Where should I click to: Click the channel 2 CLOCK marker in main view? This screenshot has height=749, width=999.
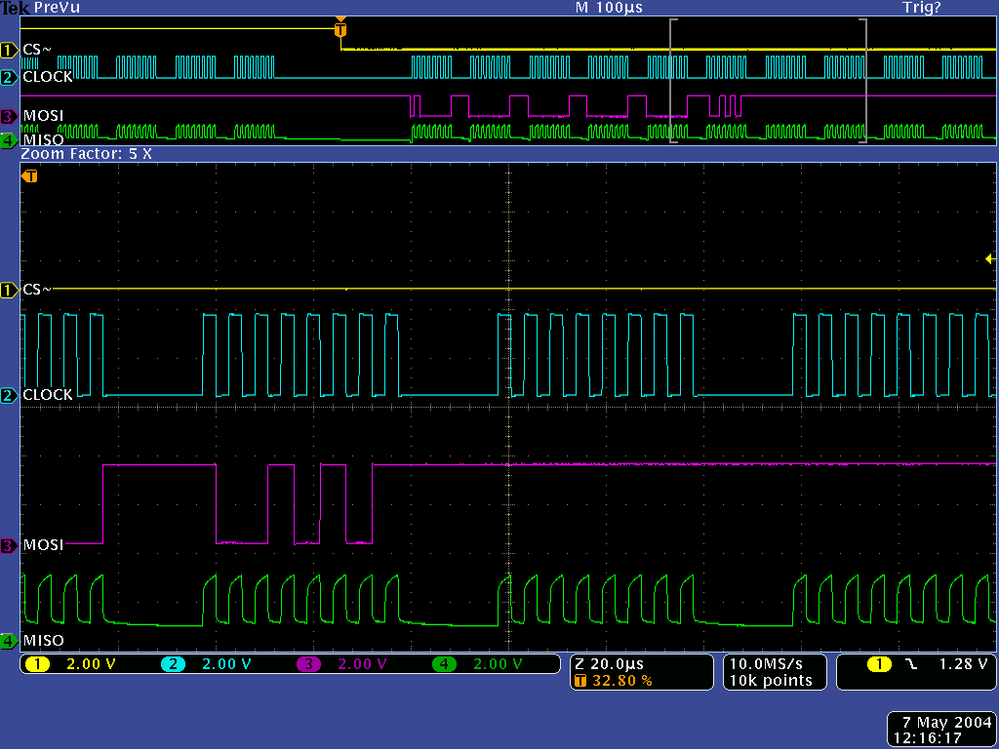(x=9, y=396)
